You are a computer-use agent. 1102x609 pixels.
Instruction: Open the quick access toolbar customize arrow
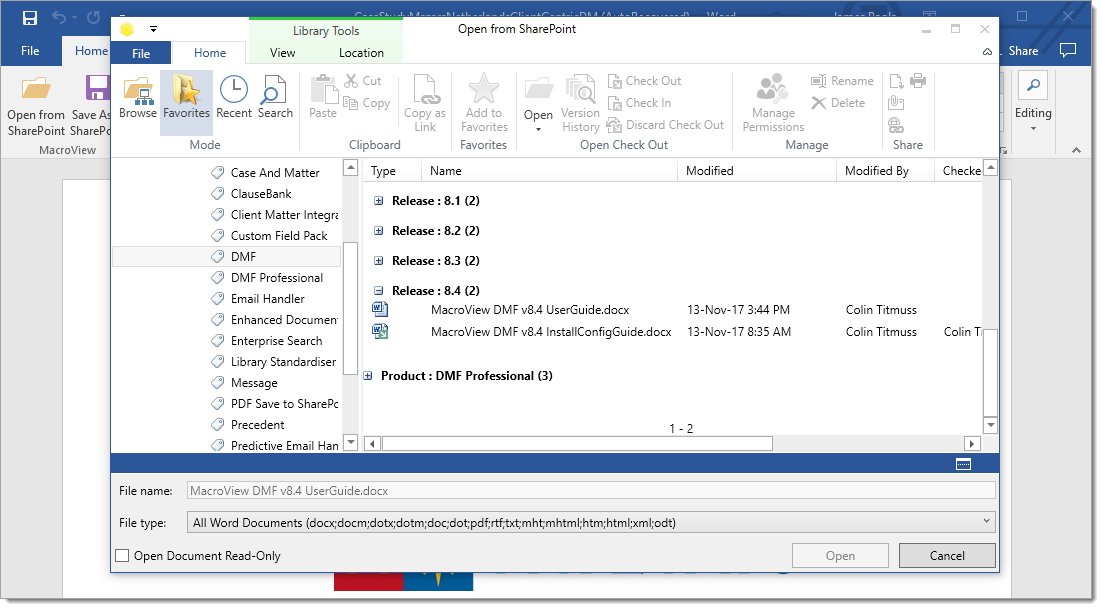[x=153, y=29]
